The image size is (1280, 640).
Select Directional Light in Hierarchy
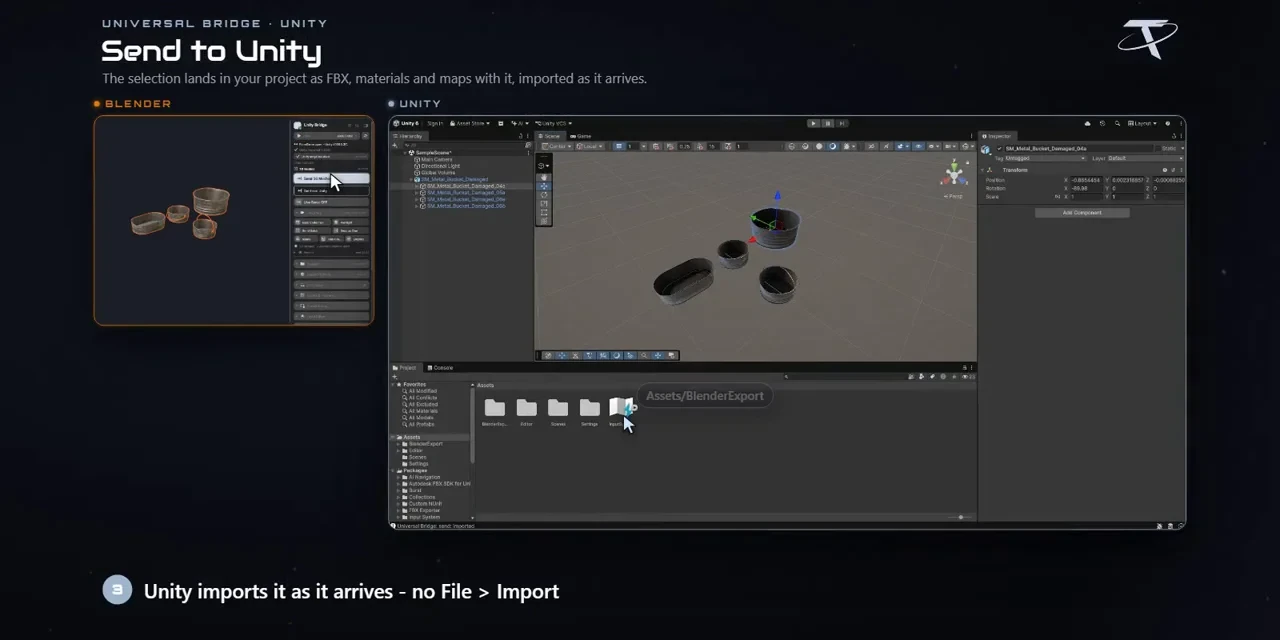click(441, 166)
